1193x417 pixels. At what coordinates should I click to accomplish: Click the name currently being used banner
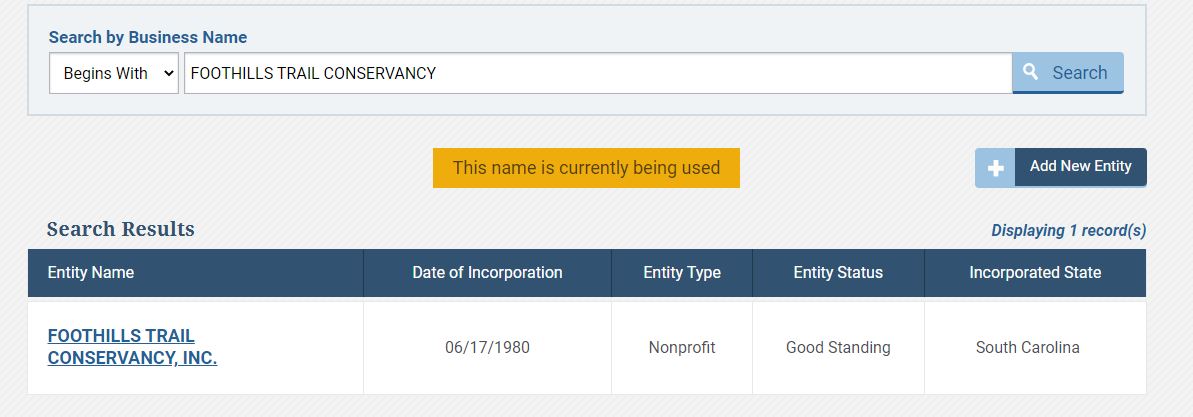586,167
